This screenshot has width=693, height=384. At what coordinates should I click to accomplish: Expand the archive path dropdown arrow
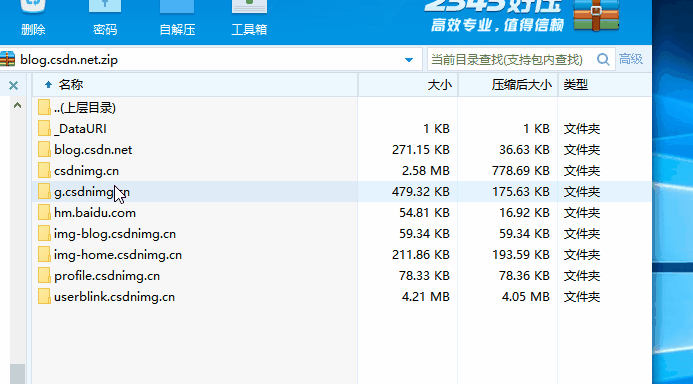409,60
